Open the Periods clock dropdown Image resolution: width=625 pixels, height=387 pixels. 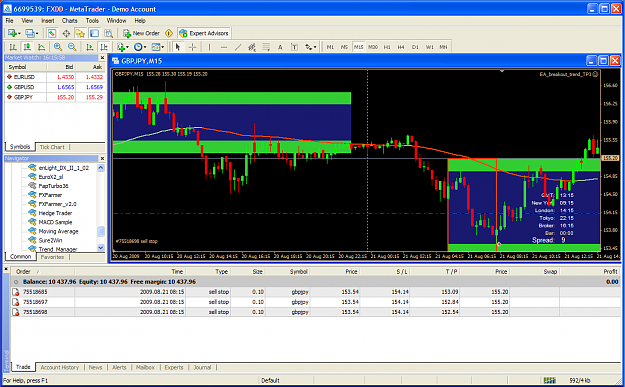pos(140,47)
